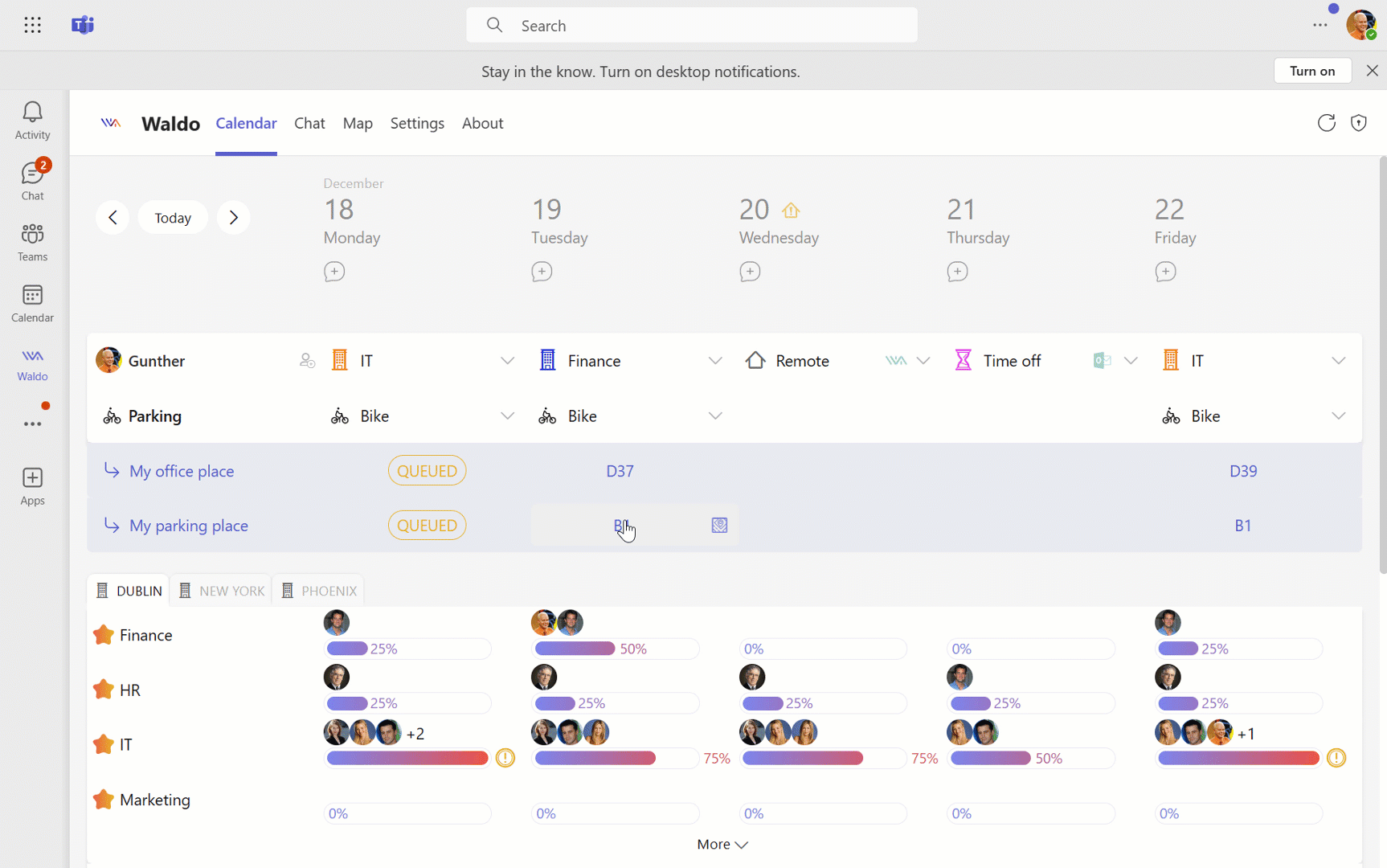Screen dimensions: 1387x868
Task: Click the refresh icon in Waldo header
Action: [x=1326, y=123]
